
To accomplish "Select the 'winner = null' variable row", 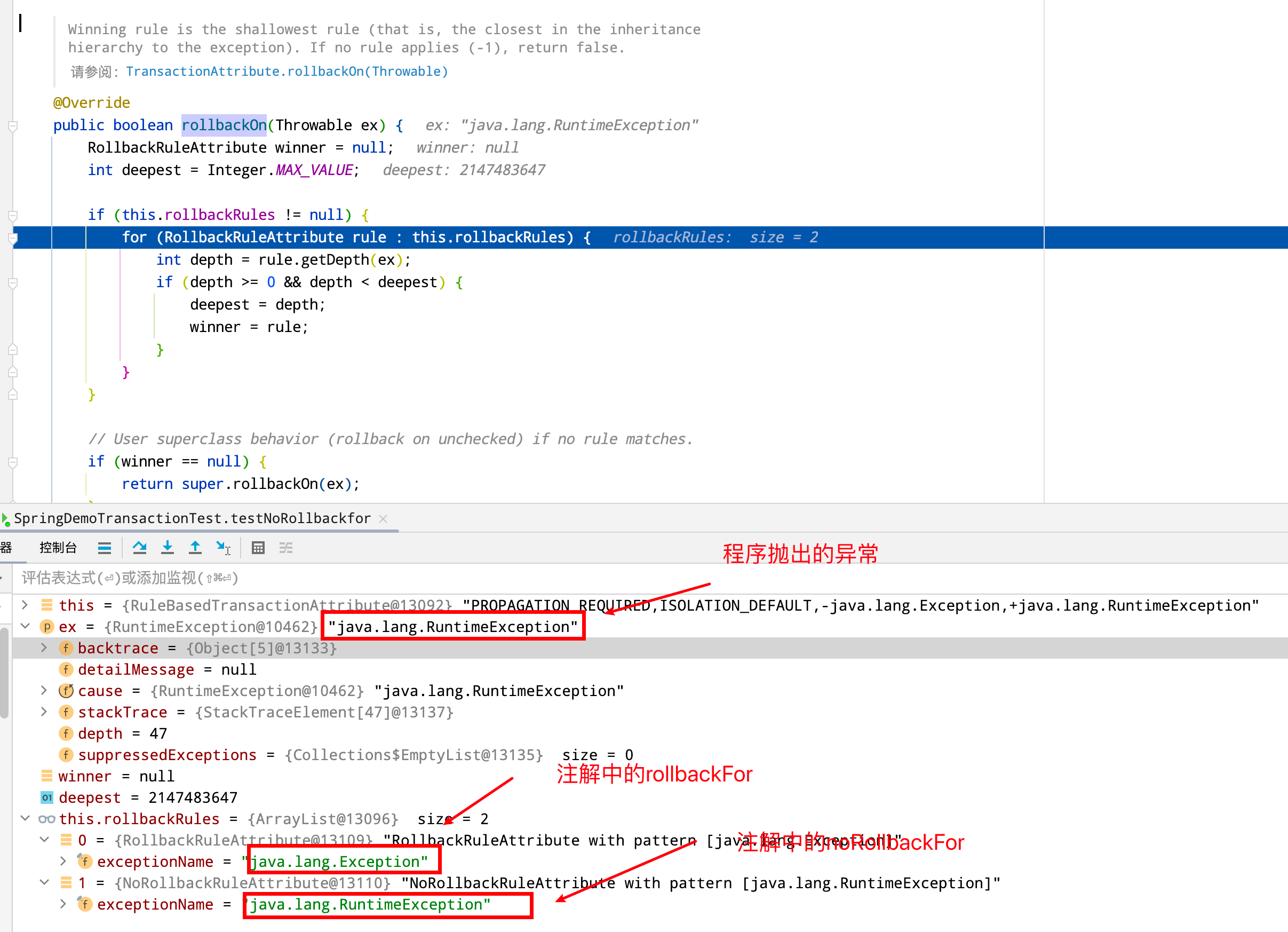I will [650, 776].
